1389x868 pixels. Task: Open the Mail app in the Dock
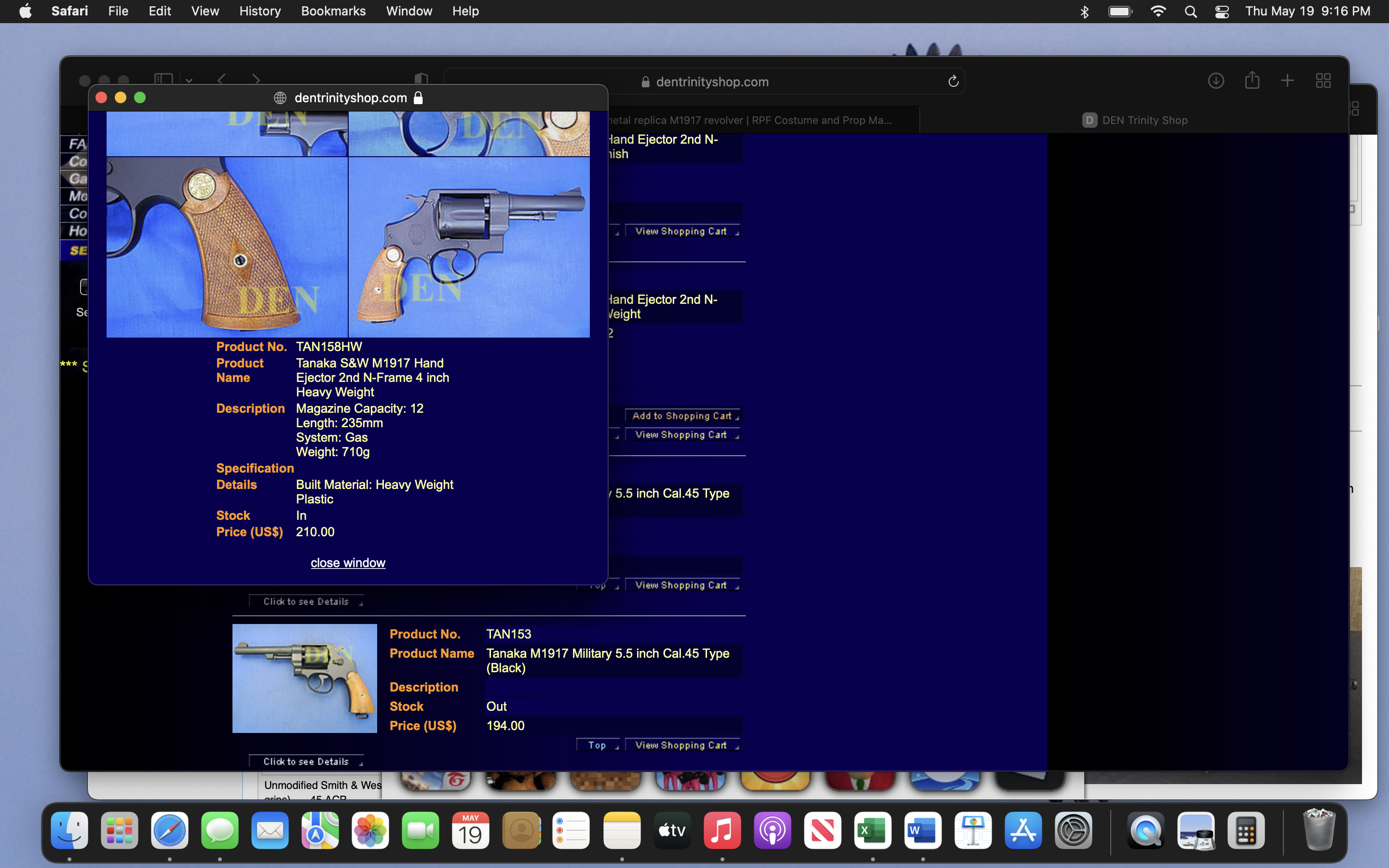click(271, 831)
